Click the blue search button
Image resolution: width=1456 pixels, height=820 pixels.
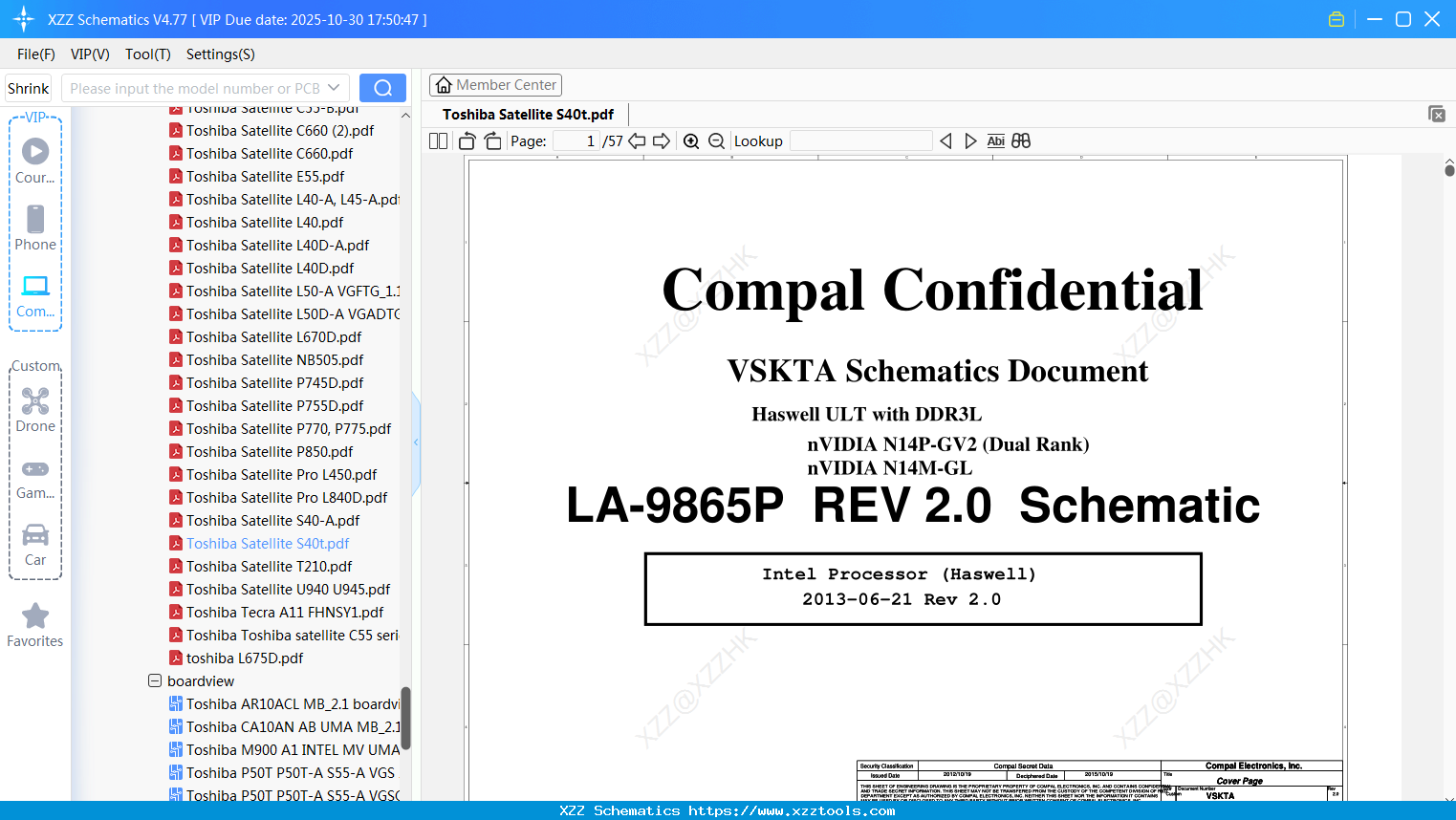point(382,88)
